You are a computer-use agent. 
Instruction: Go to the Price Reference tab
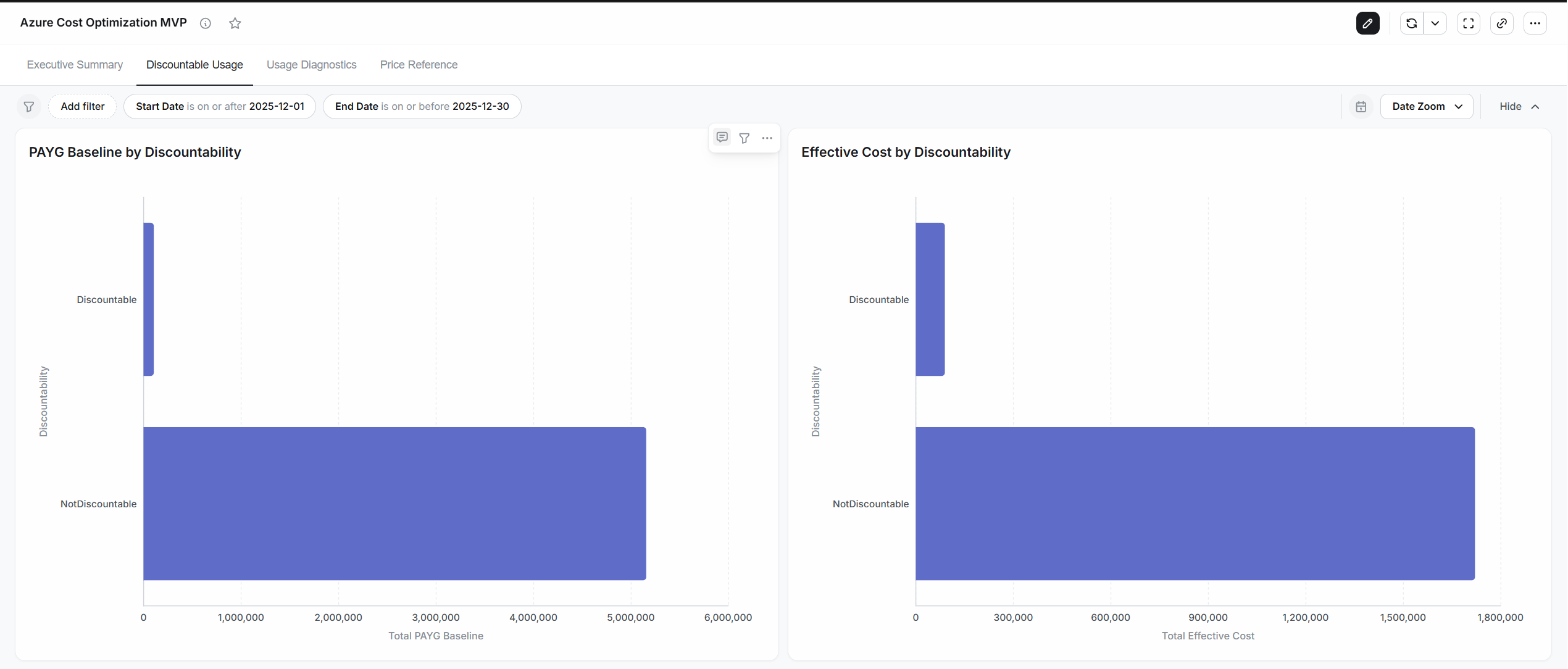pyautogui.click(x=419, y=65)
